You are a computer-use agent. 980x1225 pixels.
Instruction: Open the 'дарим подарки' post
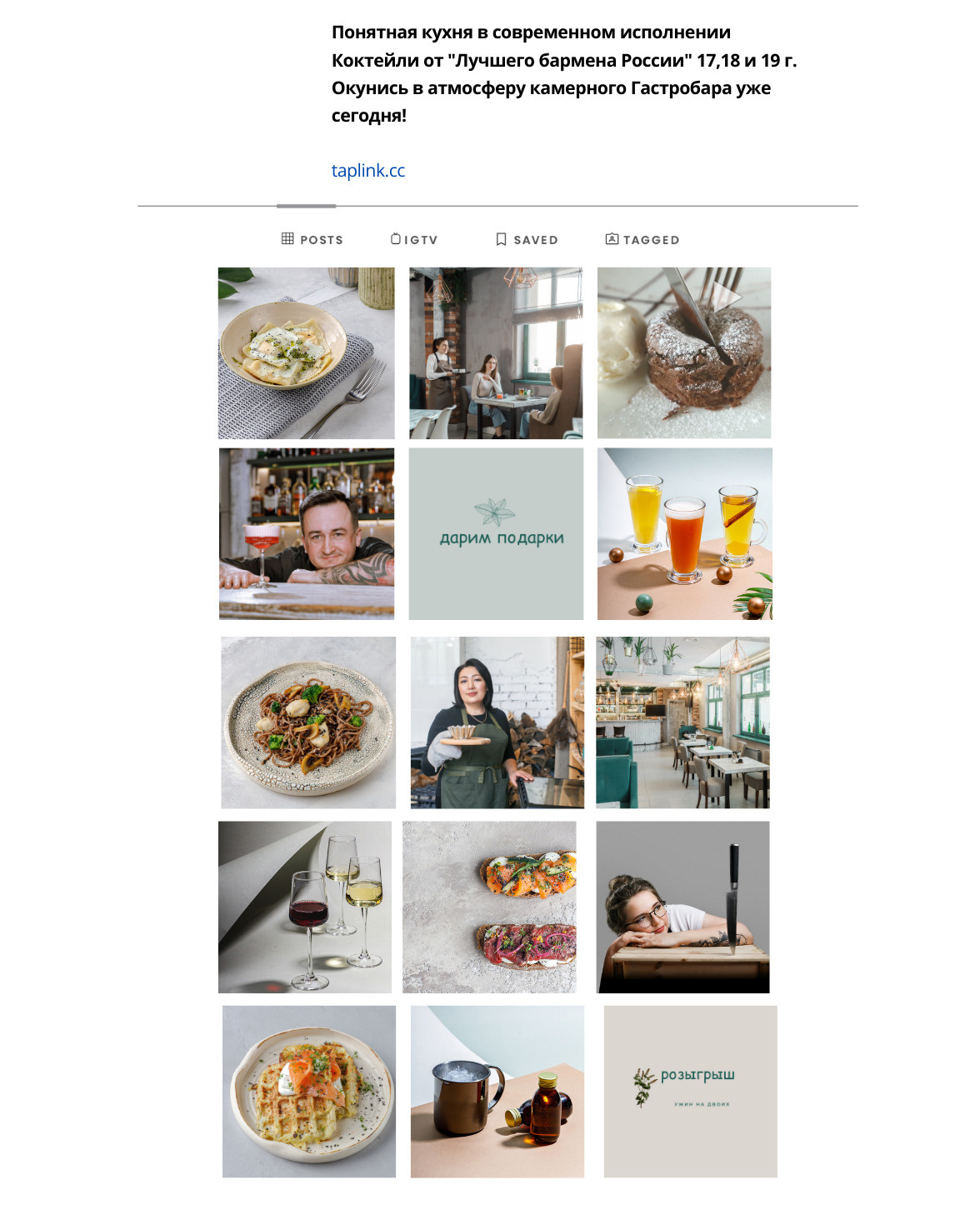point(496,534)
